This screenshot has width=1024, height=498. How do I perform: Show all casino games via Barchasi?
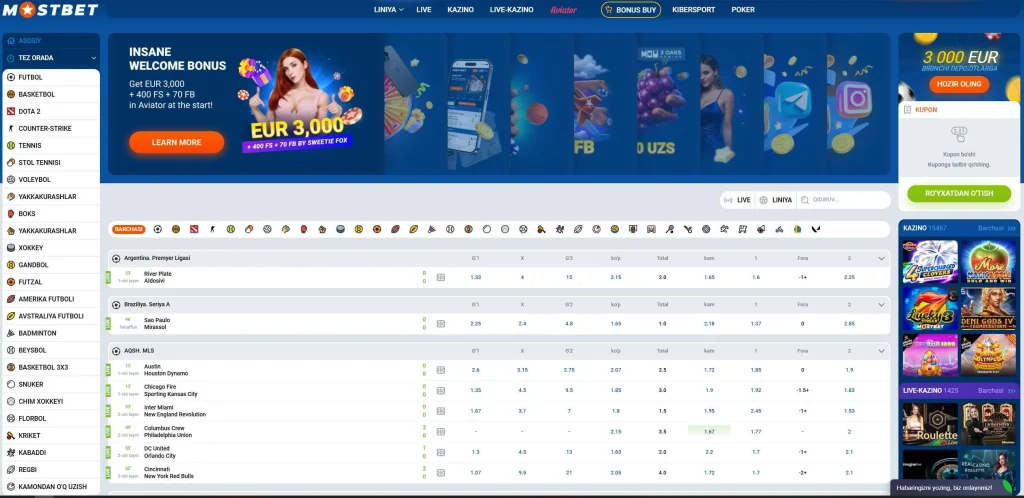(x=997, y=228)
